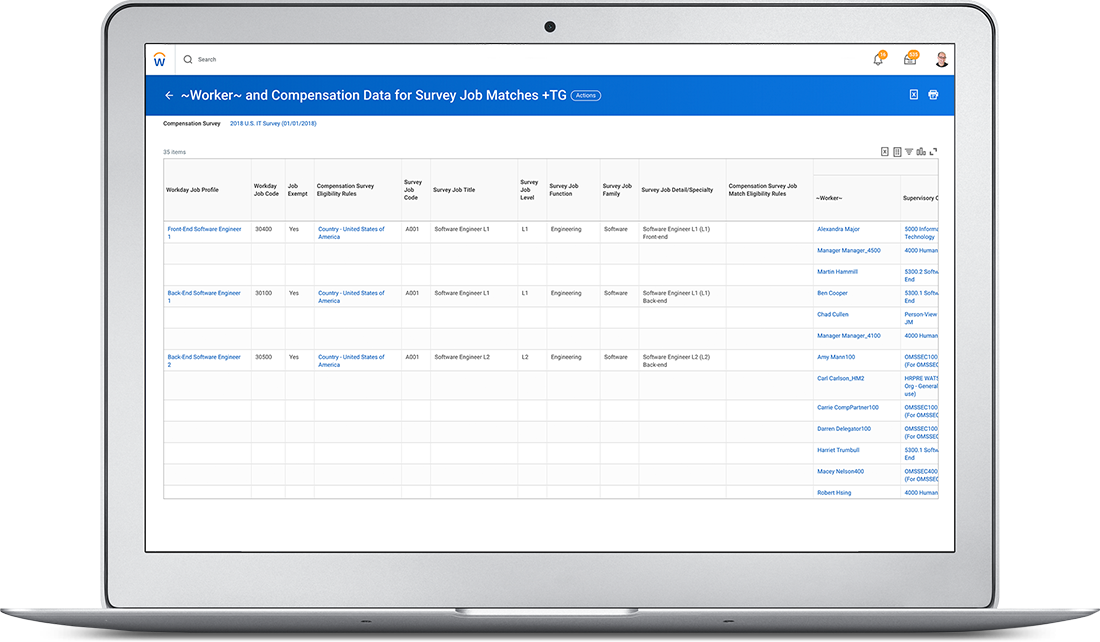The height and width of the screenshot is (642, 1100).
Task: Toggle the grid column view icon
Action: (x=896, y=150)
